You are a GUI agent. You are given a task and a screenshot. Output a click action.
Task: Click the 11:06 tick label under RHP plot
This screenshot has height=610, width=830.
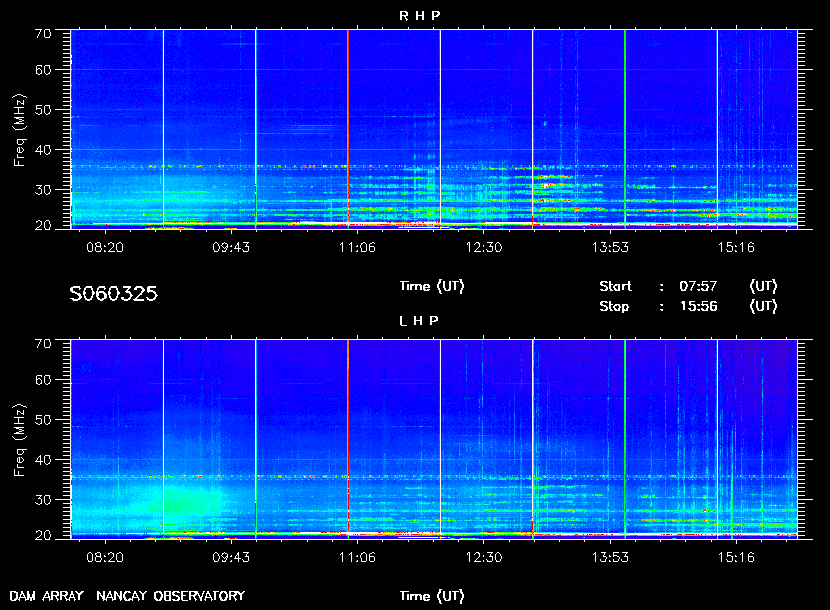357,247
